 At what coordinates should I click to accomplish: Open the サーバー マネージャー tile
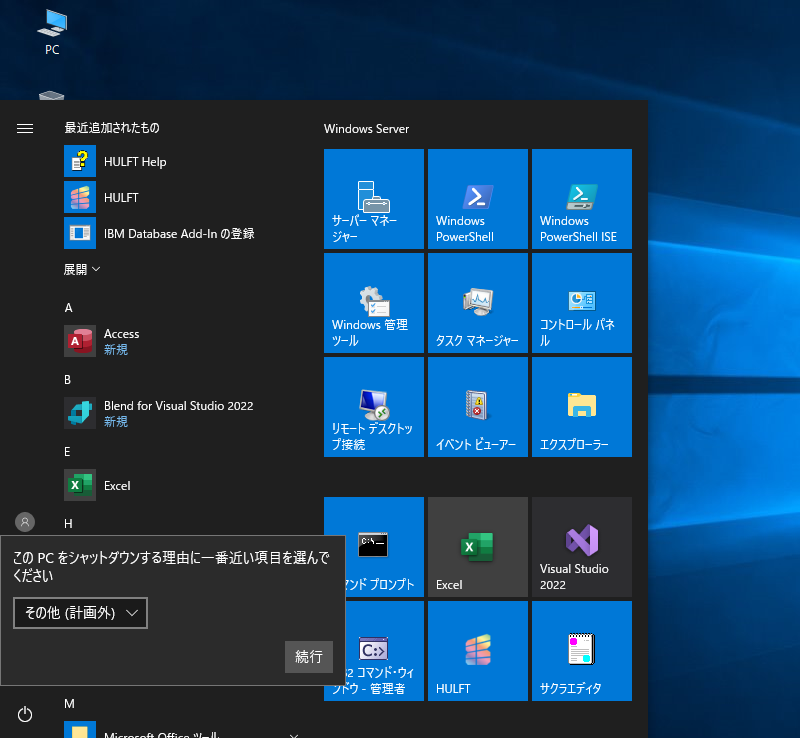pyautogui.click(x=374, y=199)
